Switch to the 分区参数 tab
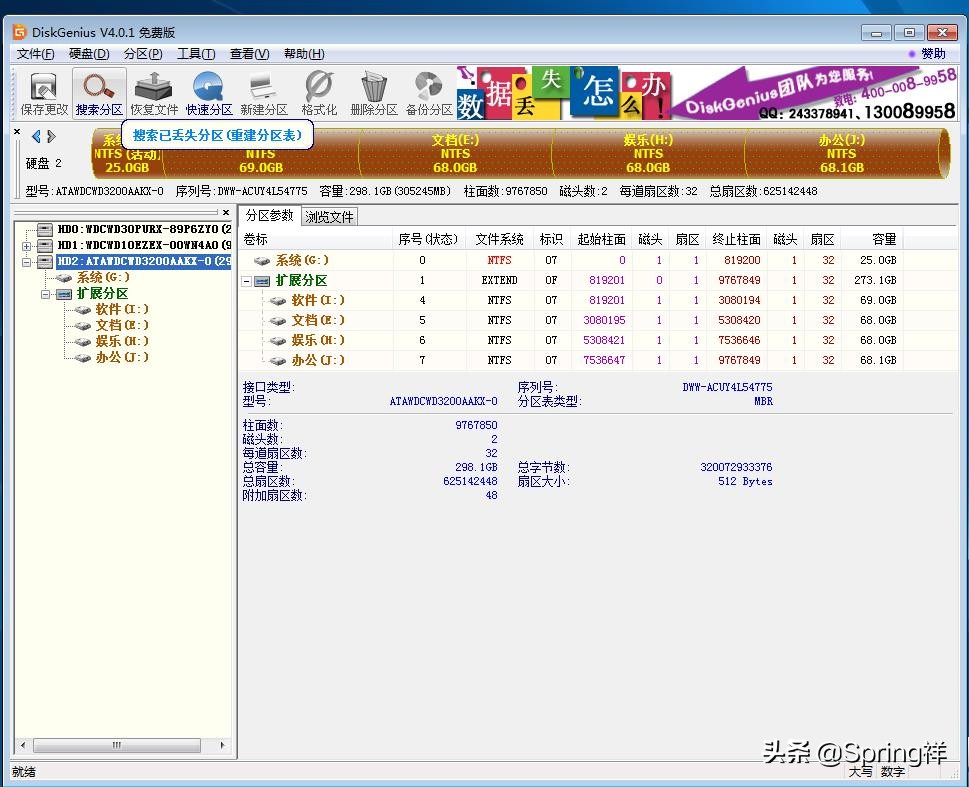The image size is (969, 787). click(269, 215)
